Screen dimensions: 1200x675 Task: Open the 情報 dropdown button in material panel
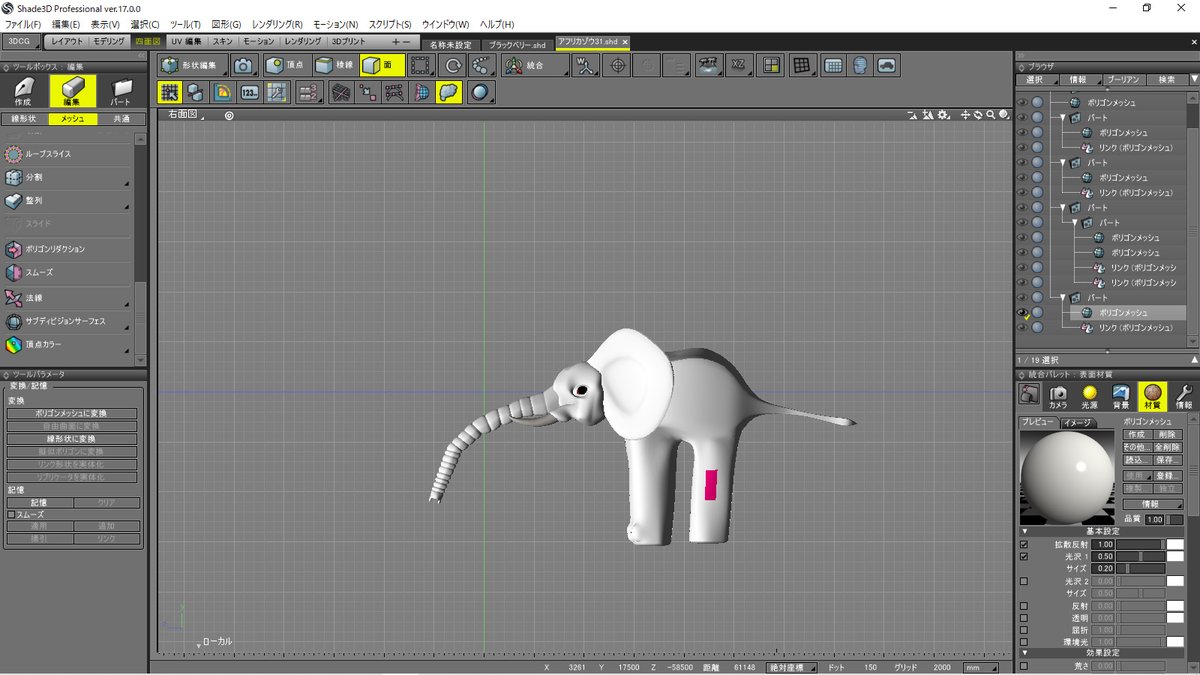click(1153, 503)
